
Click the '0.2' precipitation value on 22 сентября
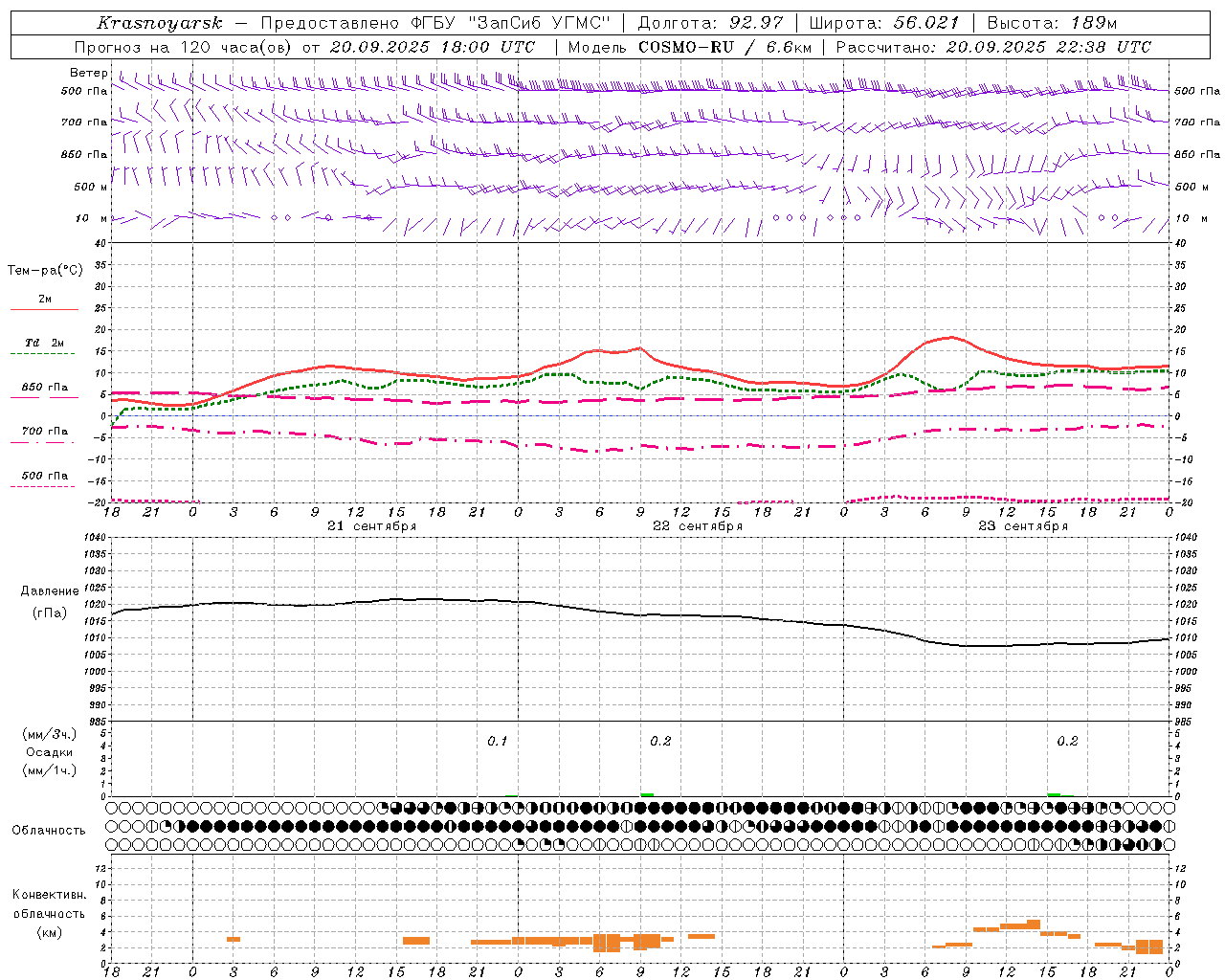tap(660, 742)
